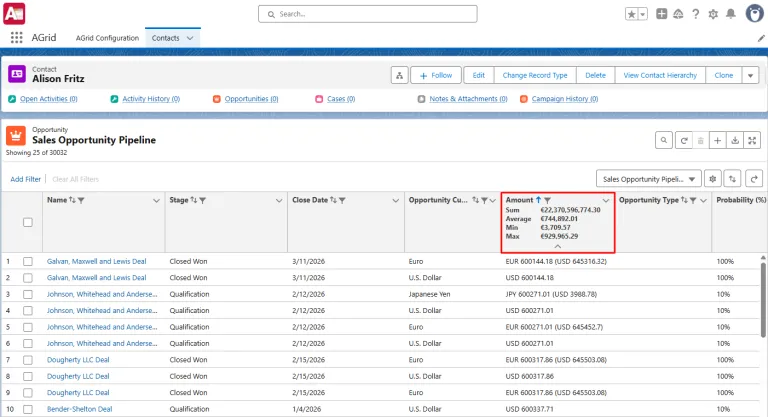Click the contact hierarchy icon button
This screenshot has height=417, width=768.
pyautogui.click(x=400, y=75)
